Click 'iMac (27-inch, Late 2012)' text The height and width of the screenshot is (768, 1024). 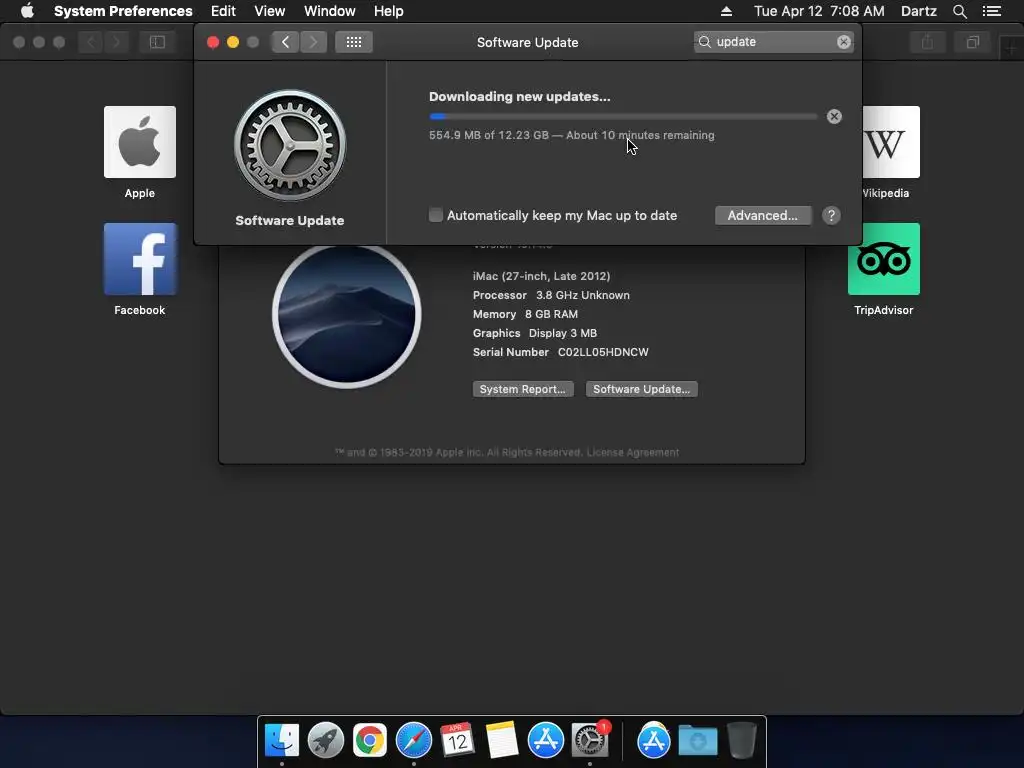541,276
